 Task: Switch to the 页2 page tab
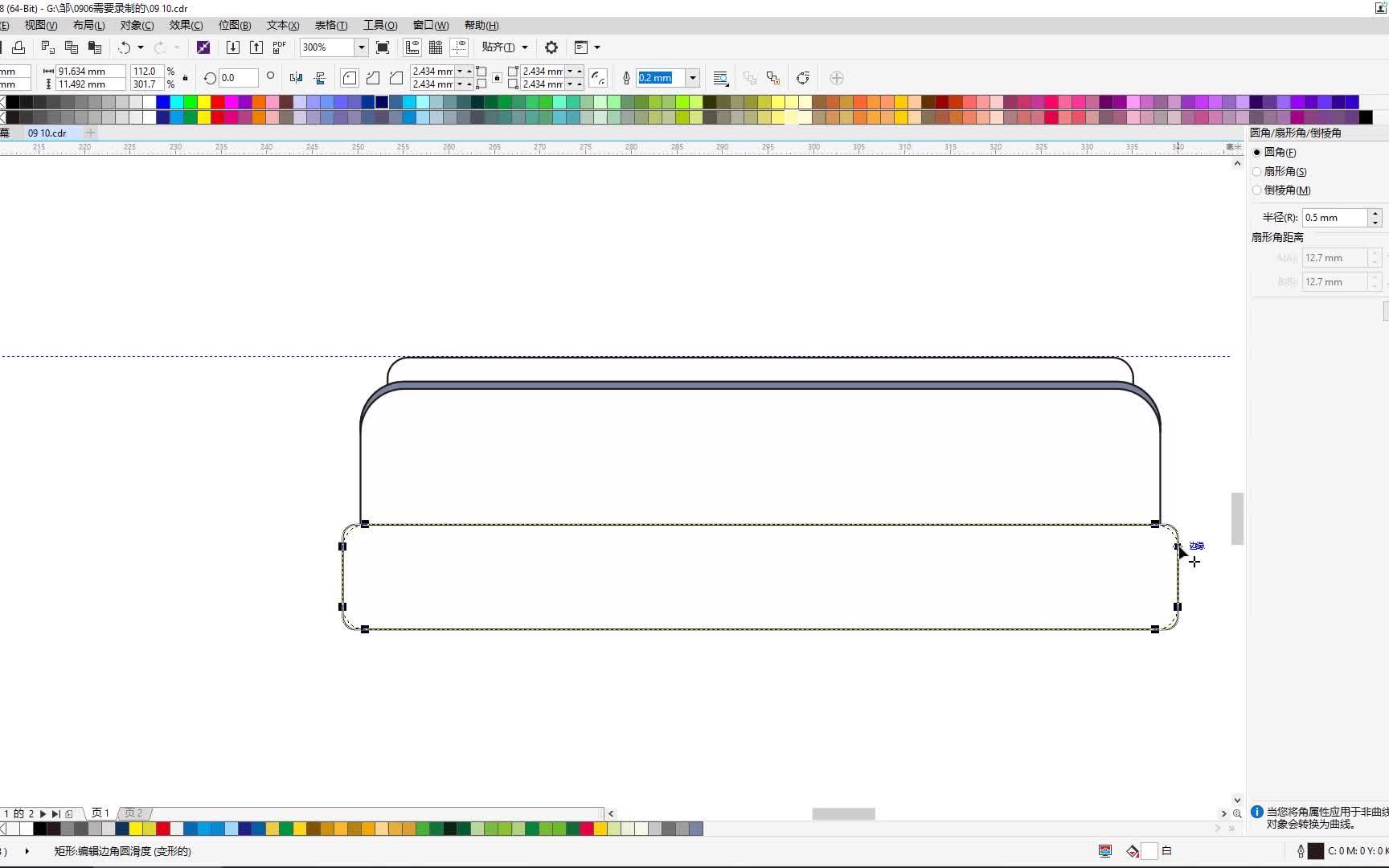click(x=133, y=813)
